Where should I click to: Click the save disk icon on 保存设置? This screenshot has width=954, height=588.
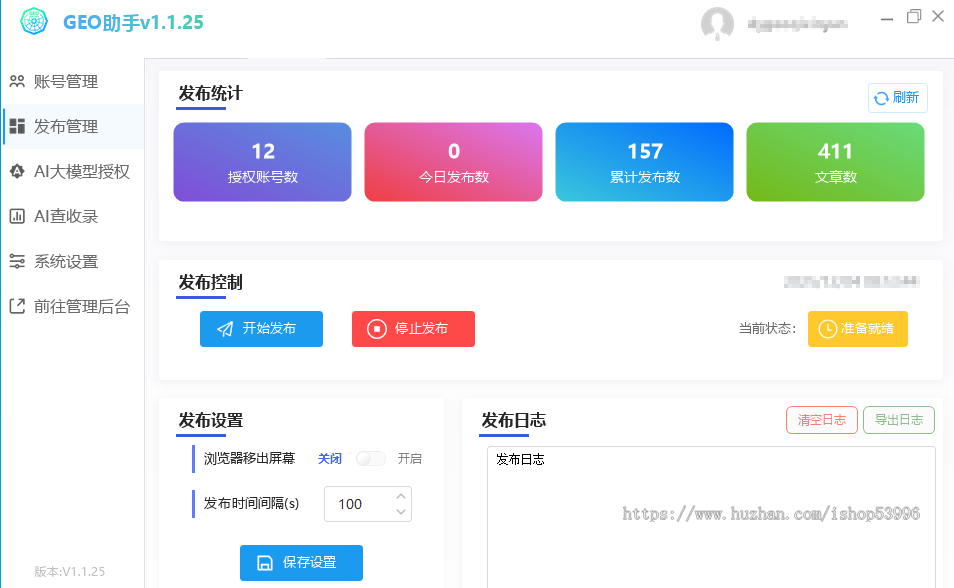click(263, 562)
